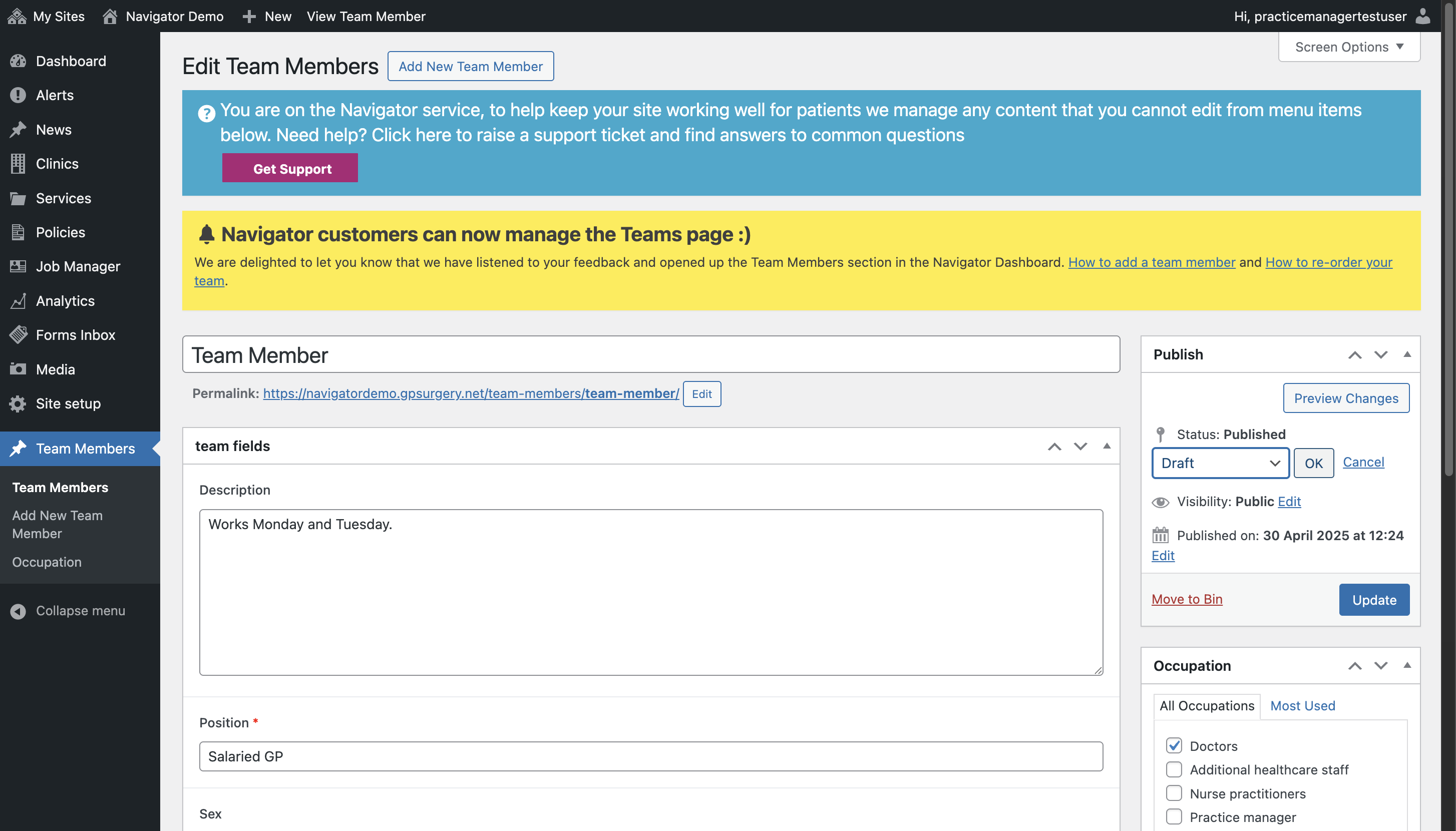Image resolution: width=1456 pixels, height=831 pixels.
Task: Check the Additional healthcare staff checkbox
Action: click(x=1174, y=769)
